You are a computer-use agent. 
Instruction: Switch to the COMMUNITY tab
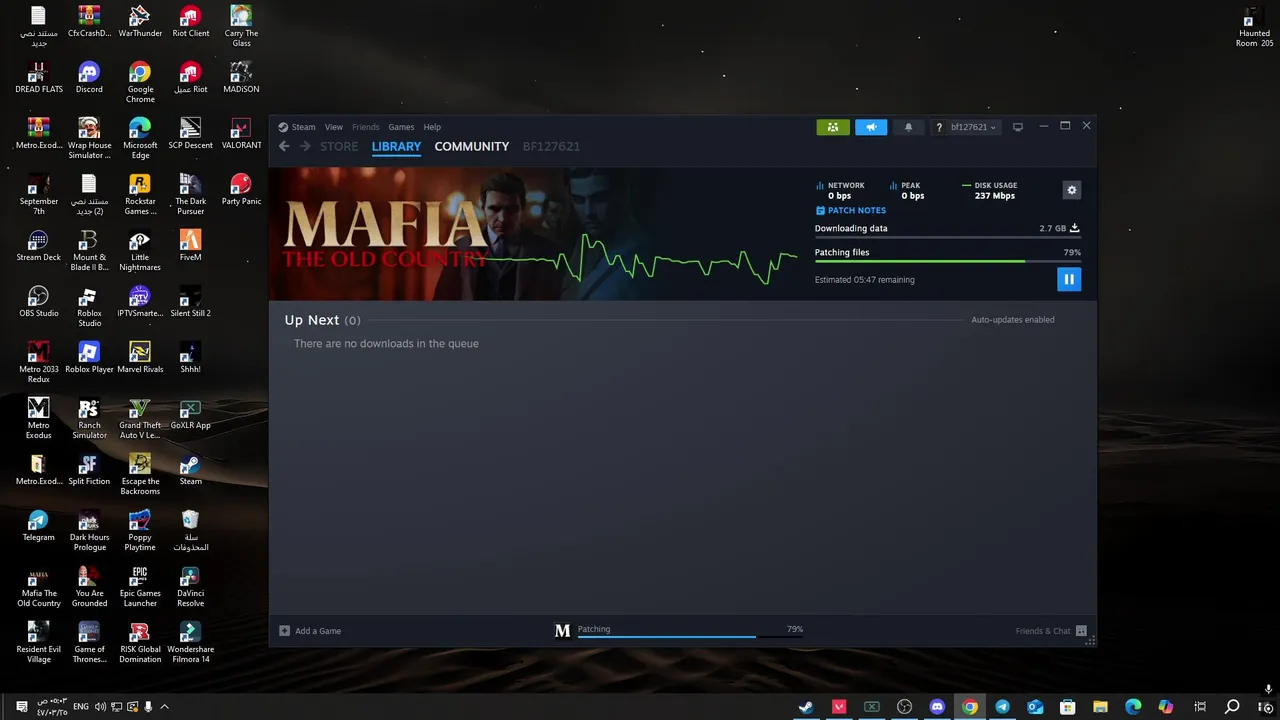pos(472,146)
